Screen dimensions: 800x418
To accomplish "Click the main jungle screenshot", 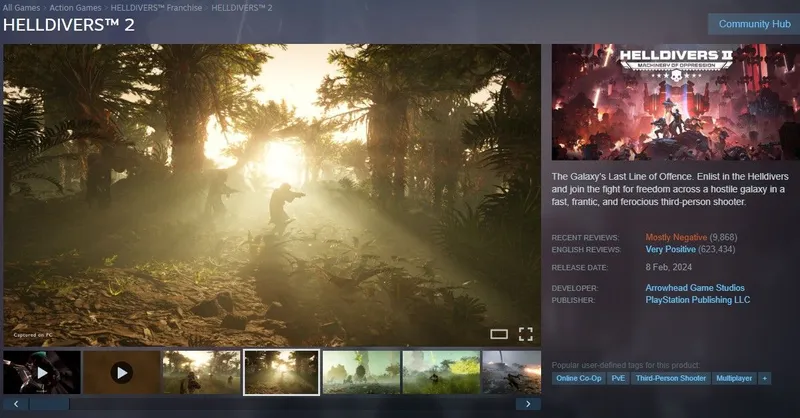I will coord(272,195).
